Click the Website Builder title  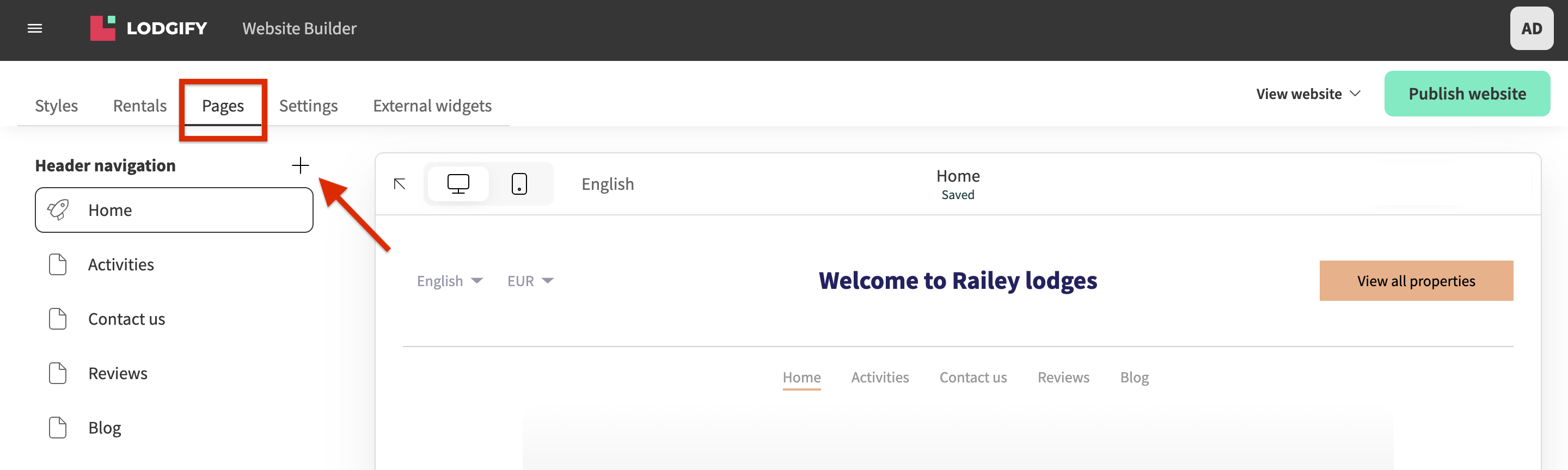click(x=299, y=29)
